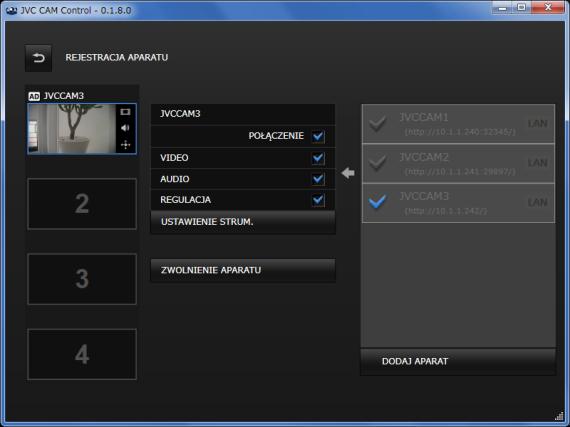570x427 pixels.
Task: Close the JVC CAM Control window
Action: [x=548, y=8]
